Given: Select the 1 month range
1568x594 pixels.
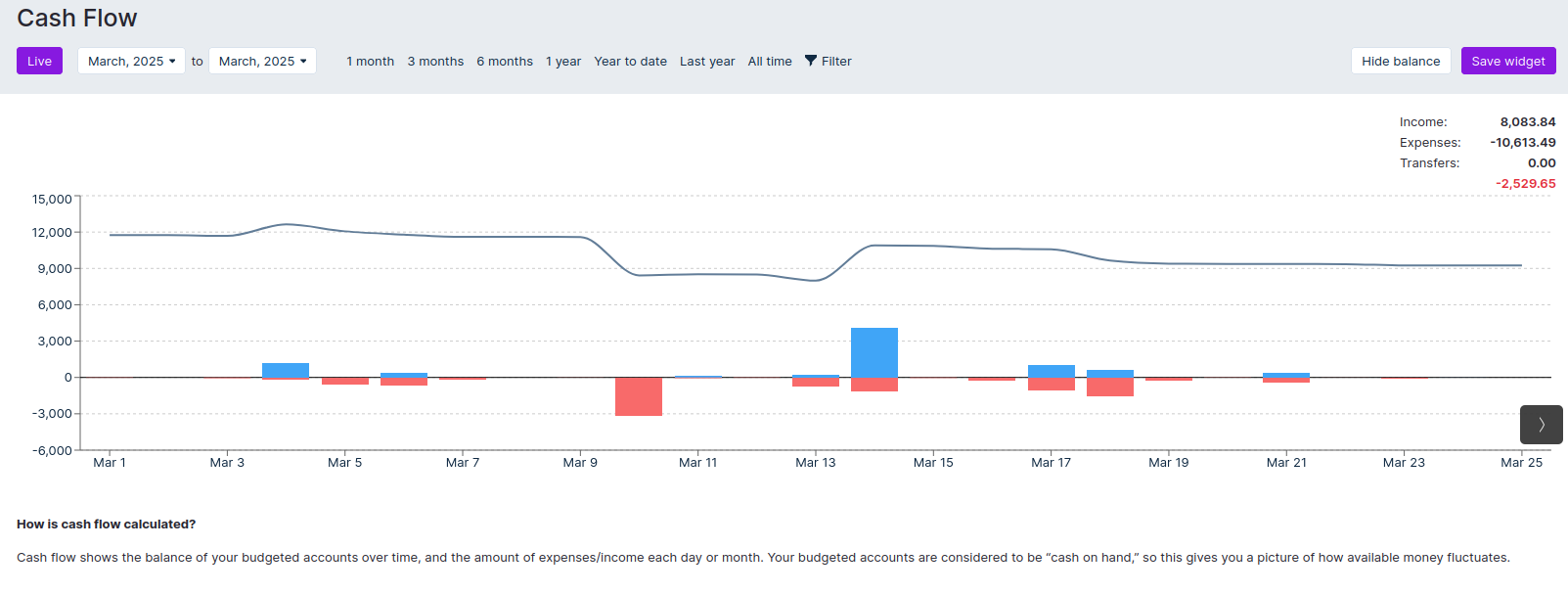Looking at the screenshot, I should tap(370, 61).
